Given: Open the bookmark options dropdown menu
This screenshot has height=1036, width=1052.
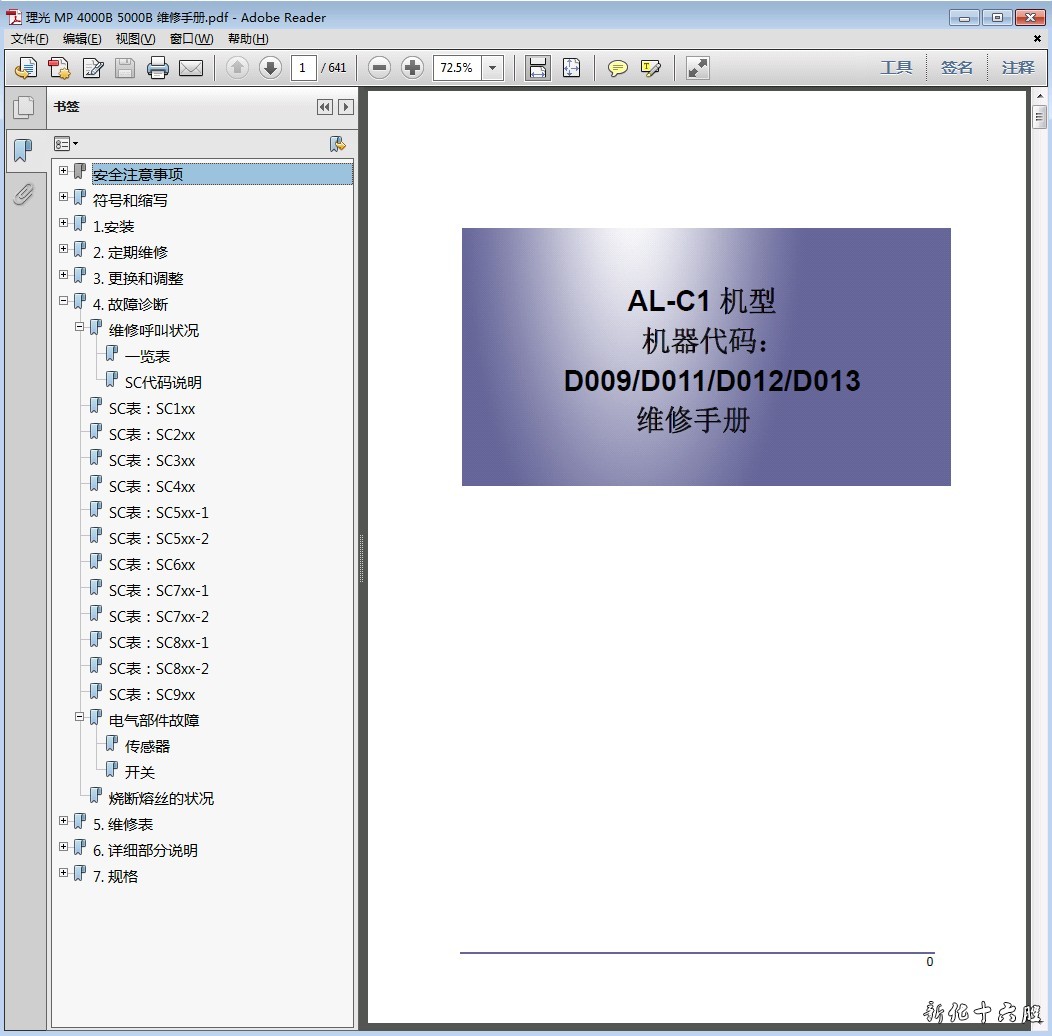Looking at the screenshot, I should coord(66,144).
